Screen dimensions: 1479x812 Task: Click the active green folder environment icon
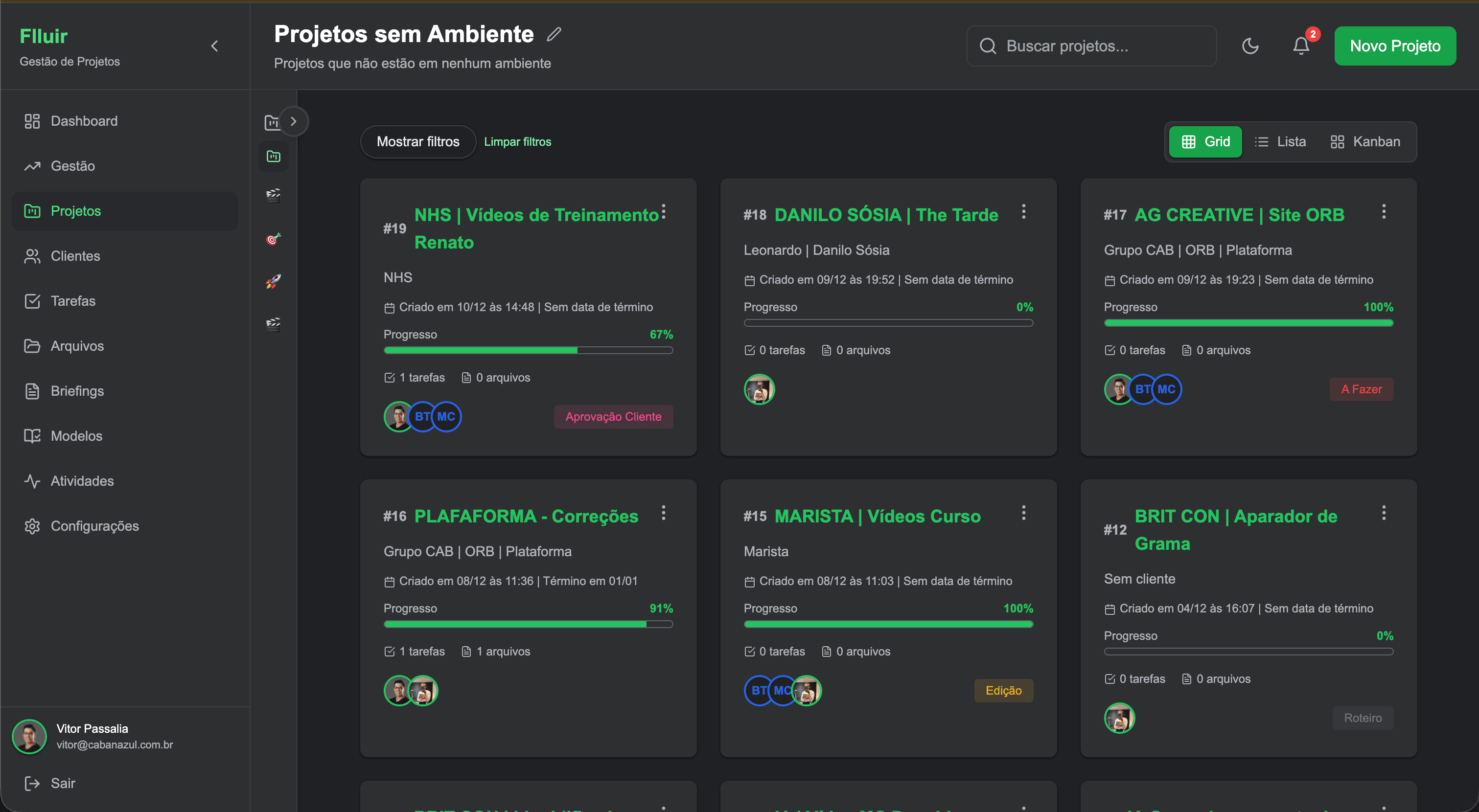click(273, 156)
